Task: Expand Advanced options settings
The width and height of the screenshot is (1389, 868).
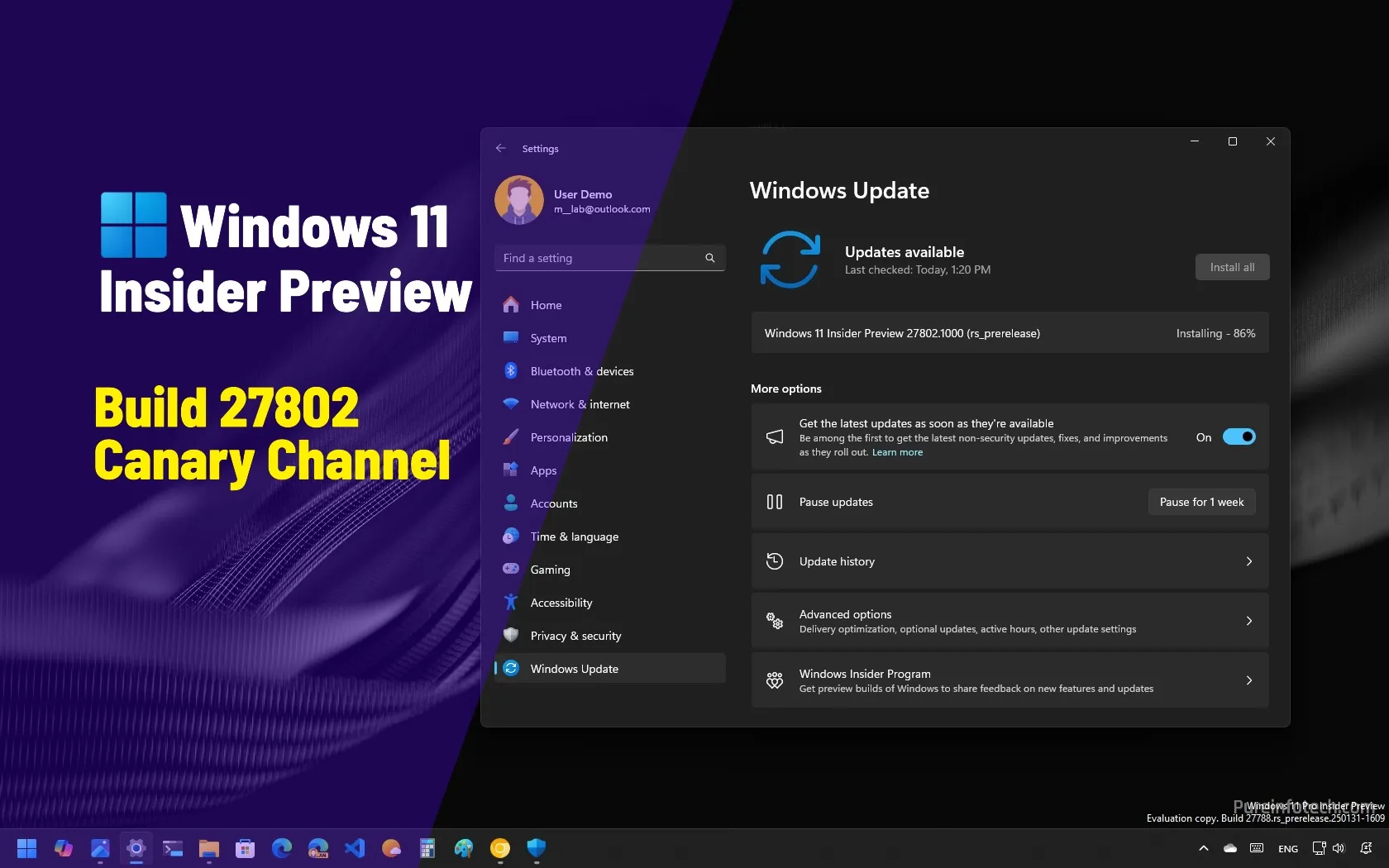Action: (x=1248, y=621)
